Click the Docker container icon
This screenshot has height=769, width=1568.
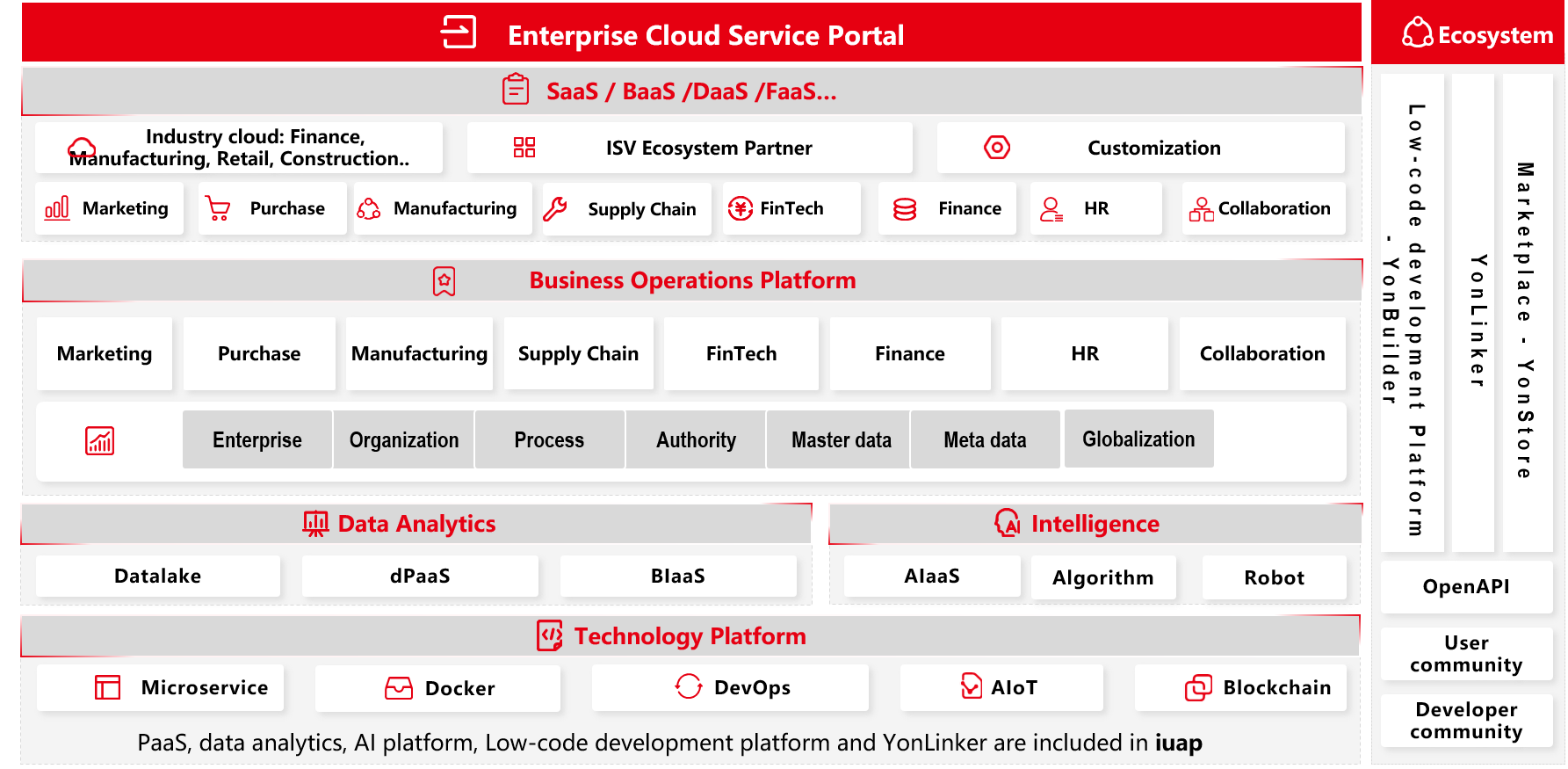(399, 687)
